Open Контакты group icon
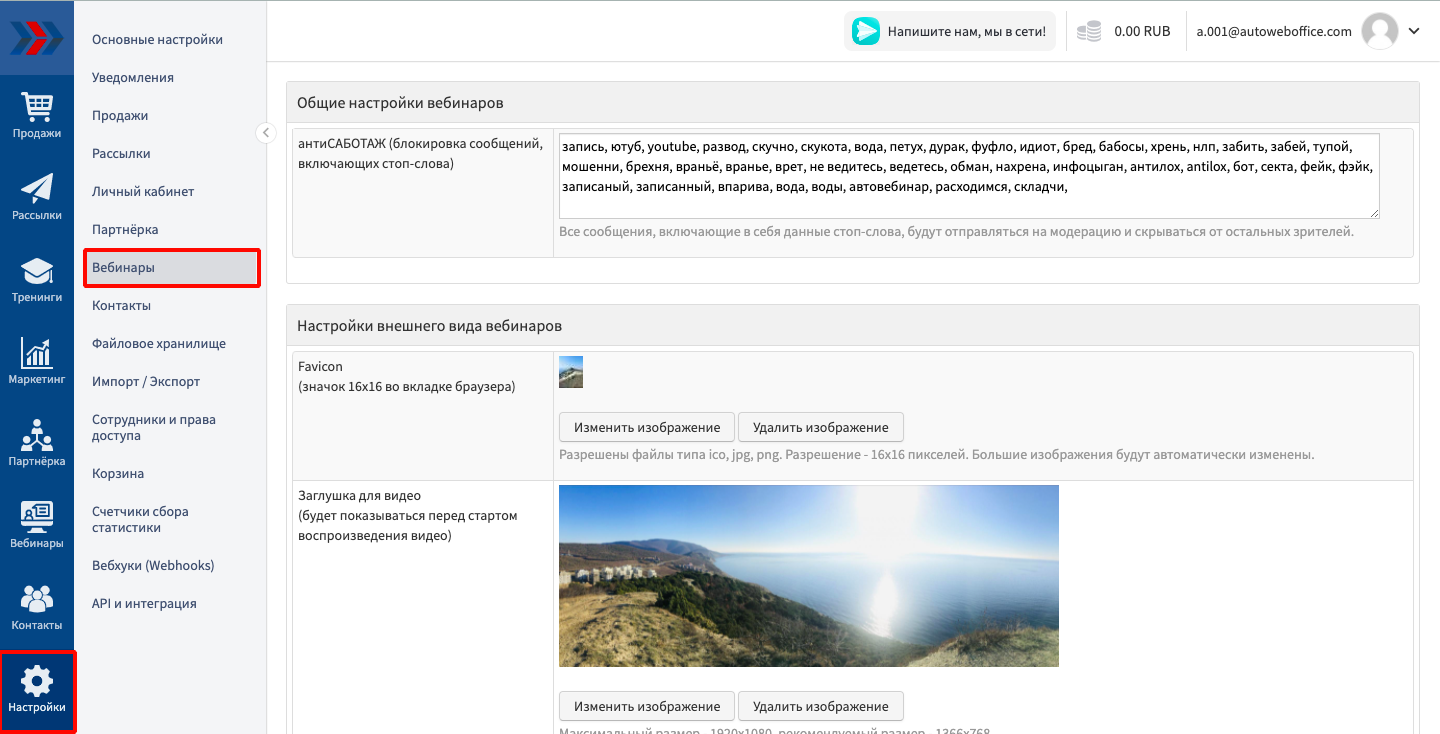This screenshot has height=734, width=1440. point(37,599)
